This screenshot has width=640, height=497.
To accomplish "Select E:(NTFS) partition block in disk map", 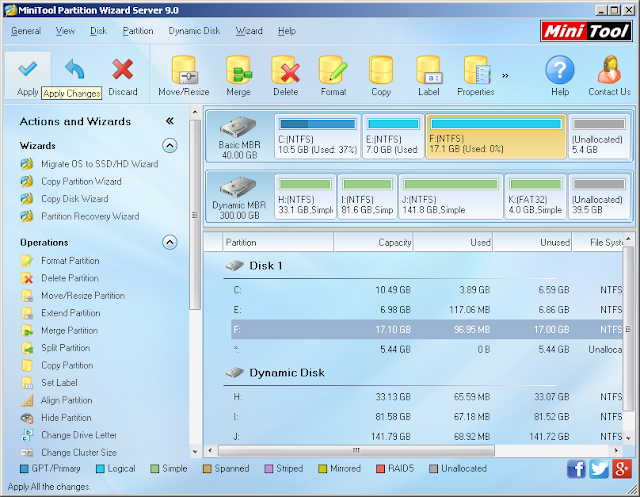I will pos(393,137).
